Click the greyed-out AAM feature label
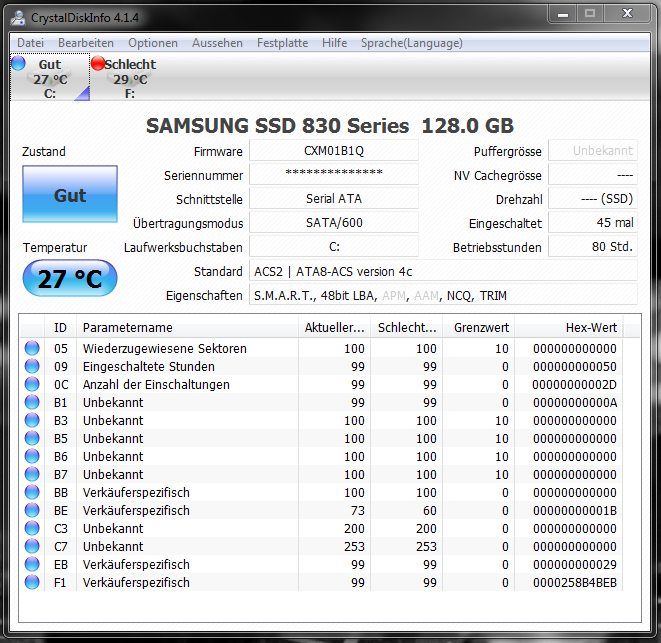This screenshot has width=661, height=643. pos(426,296)
